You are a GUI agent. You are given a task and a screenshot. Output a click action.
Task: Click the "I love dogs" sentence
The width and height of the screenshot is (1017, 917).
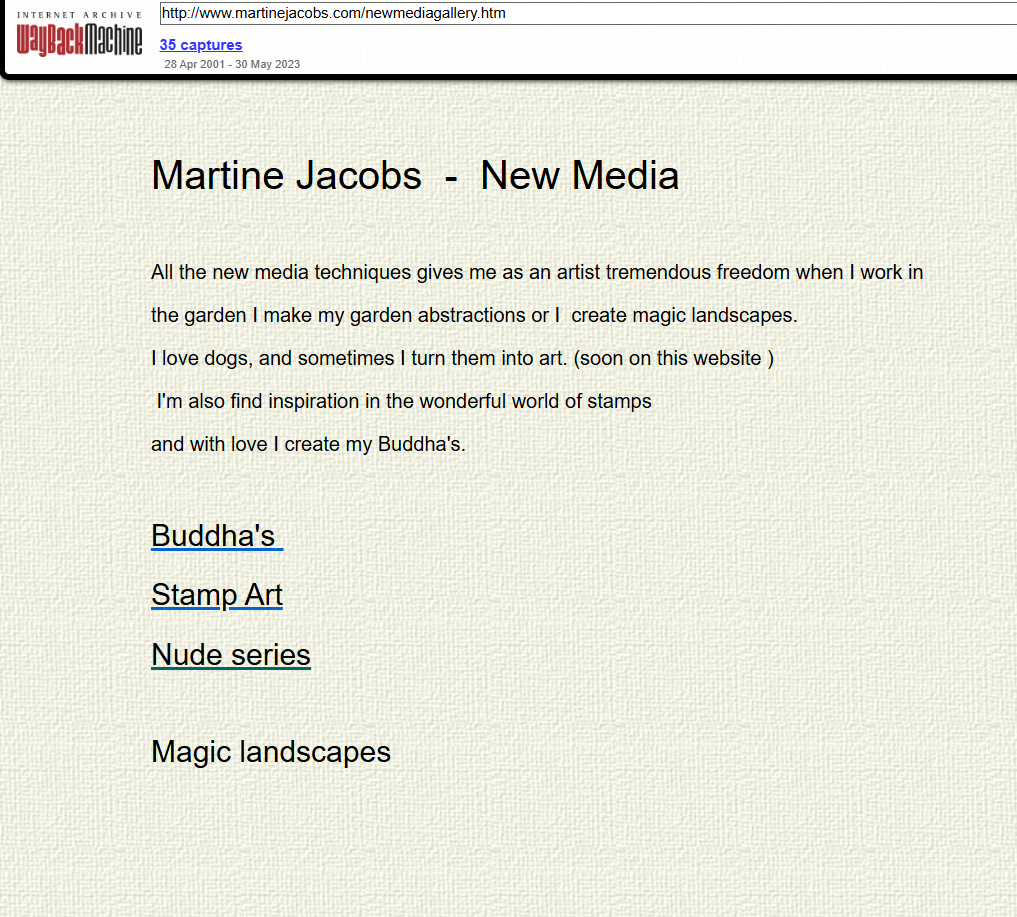coord(359,358)
